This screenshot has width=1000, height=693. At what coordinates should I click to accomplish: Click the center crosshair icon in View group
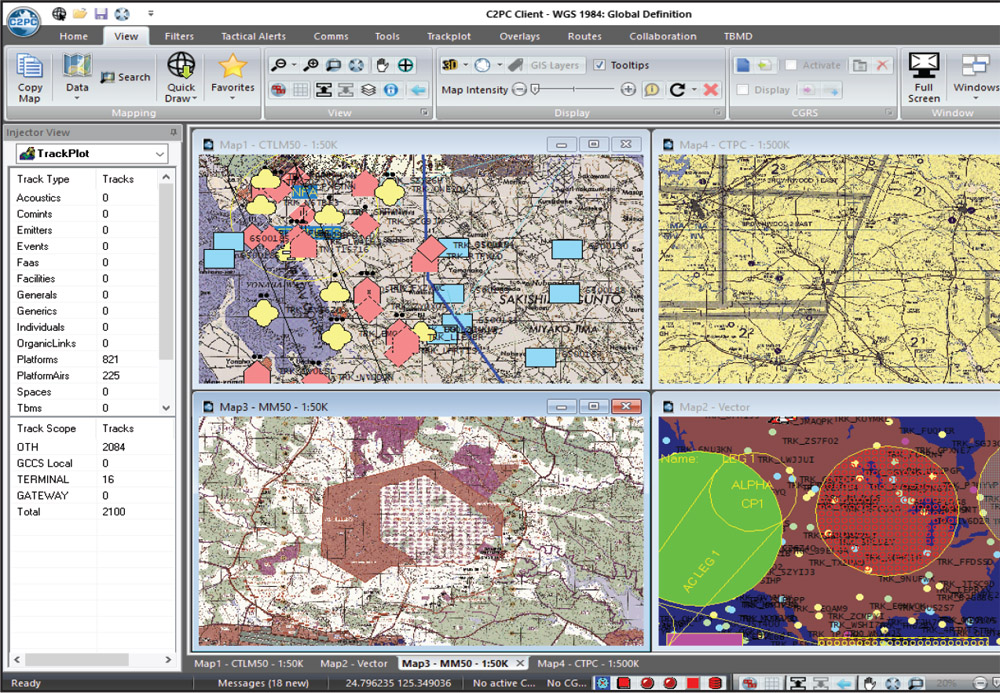click(x=406, y=65)
